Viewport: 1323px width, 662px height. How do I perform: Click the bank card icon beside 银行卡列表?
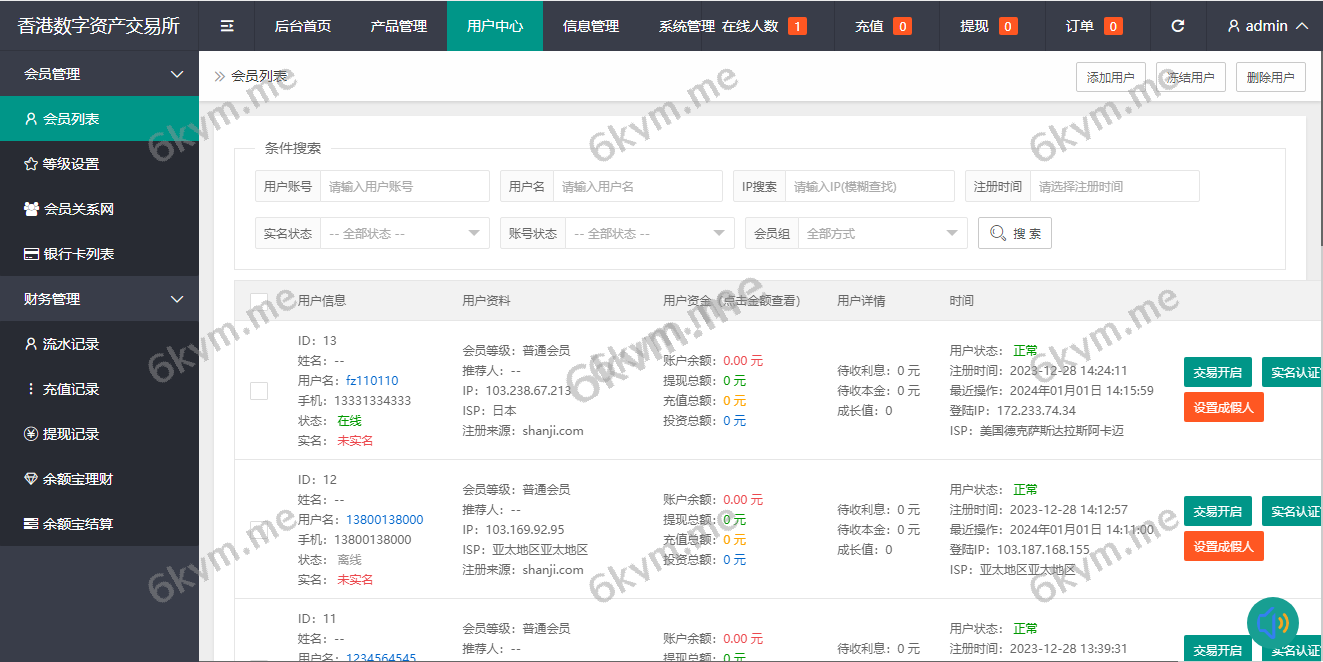30,254
